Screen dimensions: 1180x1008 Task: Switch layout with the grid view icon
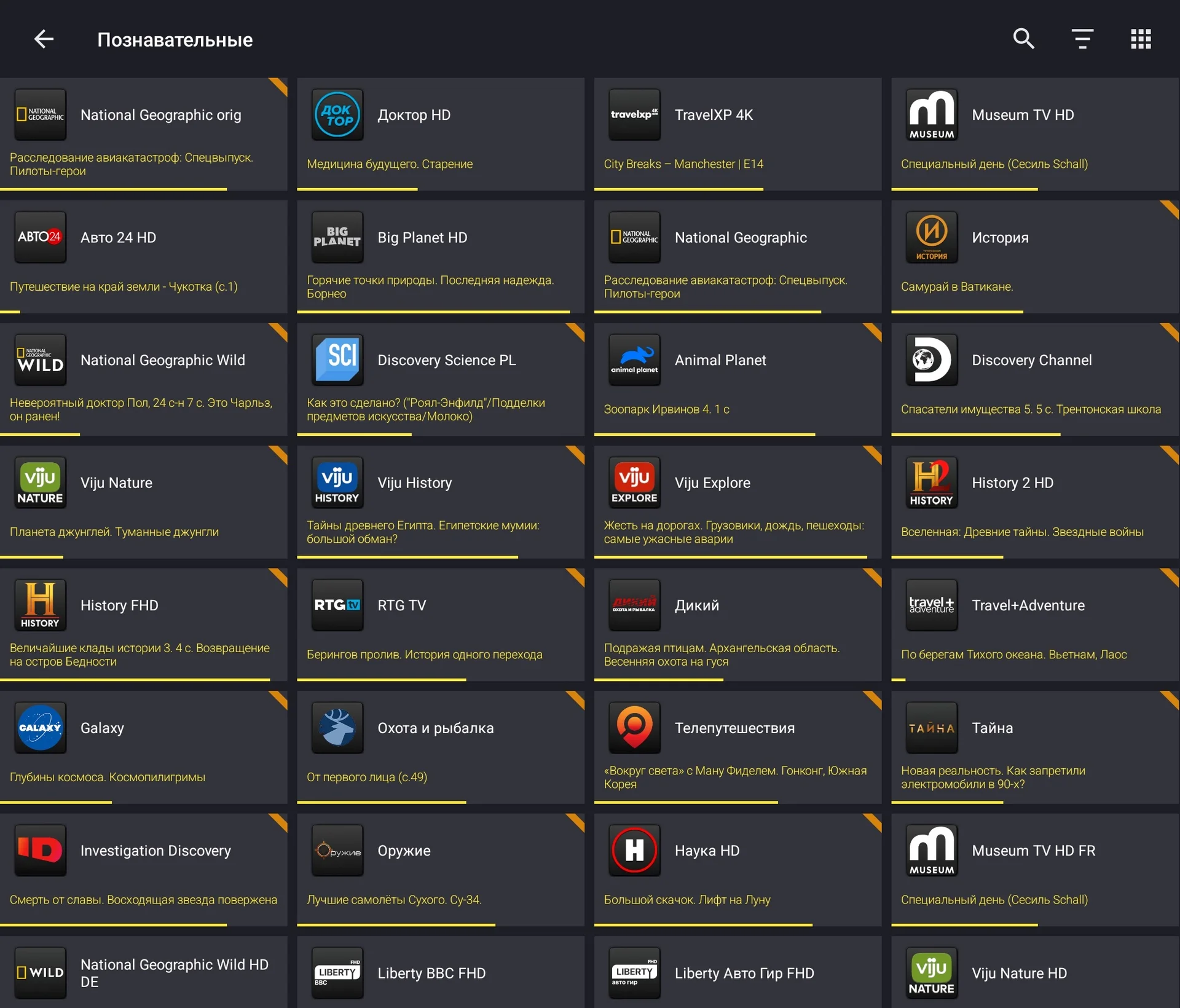tap(1141, 39)
